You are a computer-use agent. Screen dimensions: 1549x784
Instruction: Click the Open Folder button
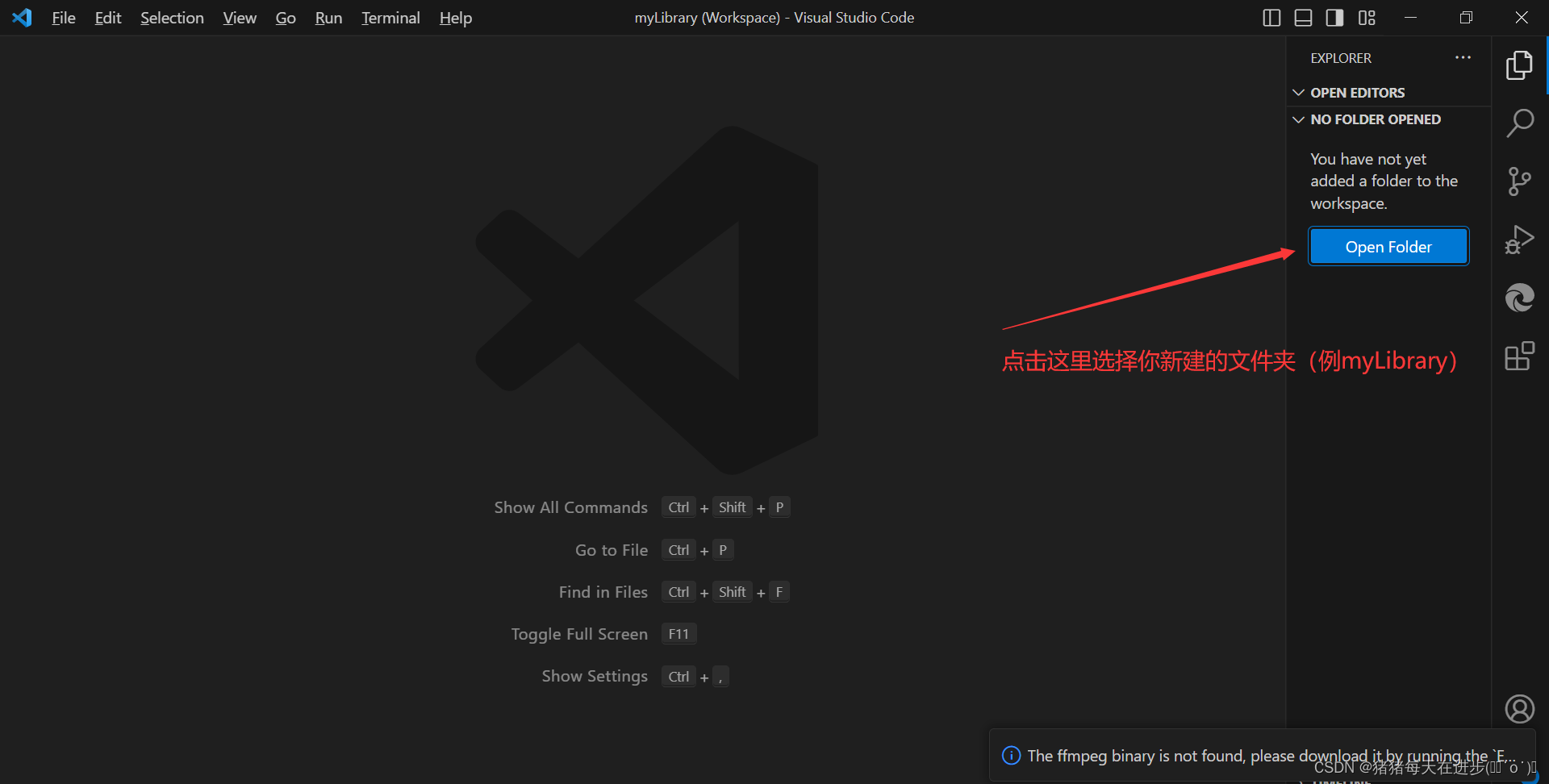click(x=1388, y=247)
